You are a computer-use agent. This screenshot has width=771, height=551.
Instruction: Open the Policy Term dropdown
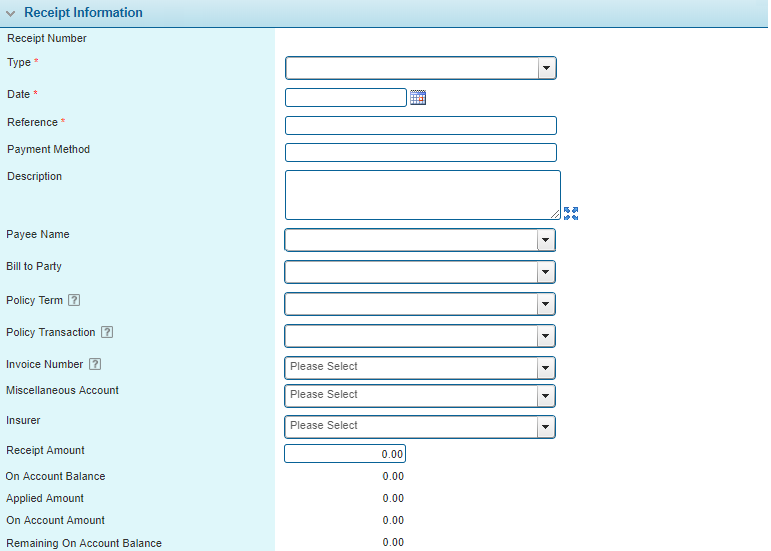point(545,304)
